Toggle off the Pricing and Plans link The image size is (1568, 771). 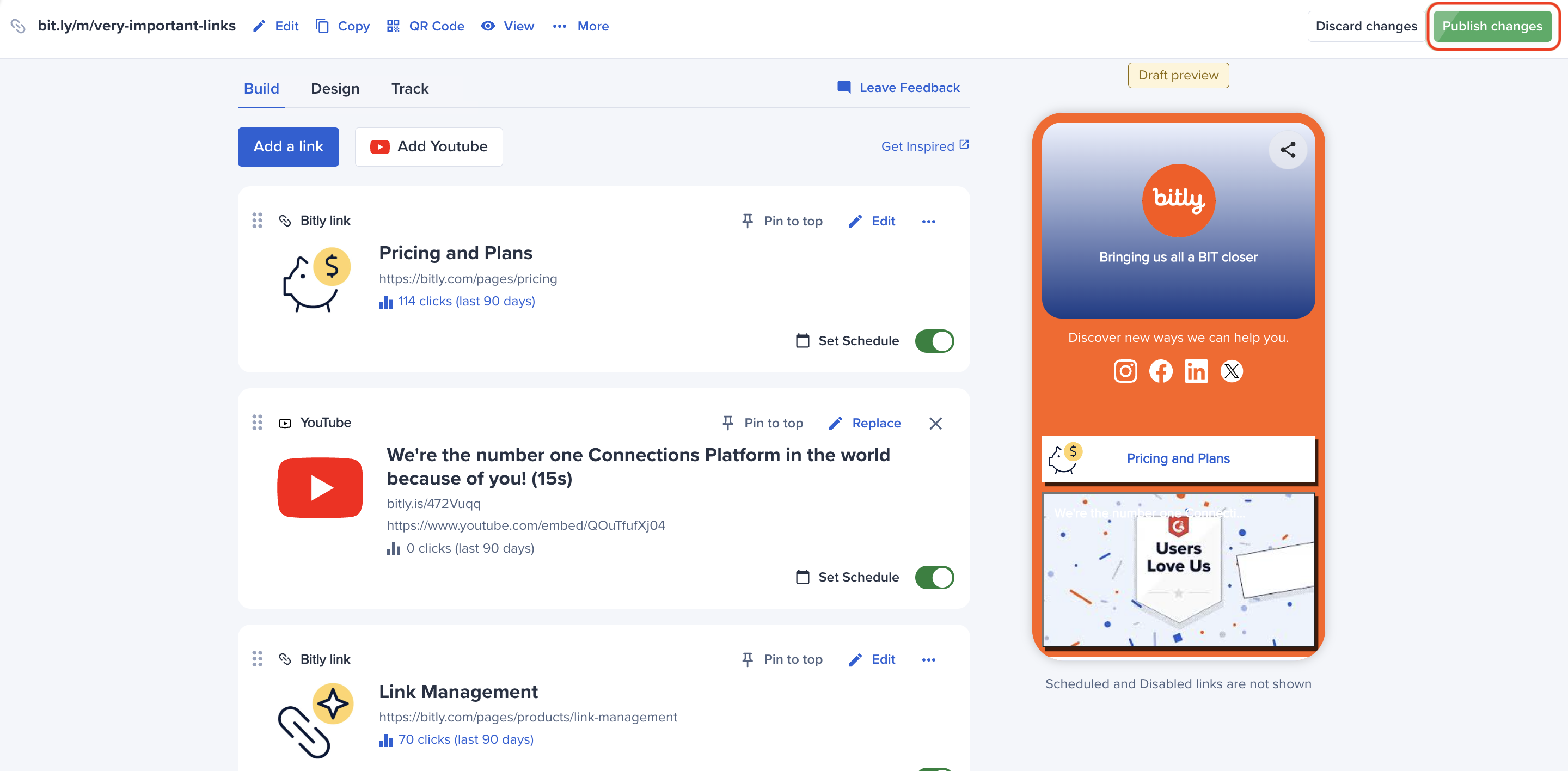(934, 341)
